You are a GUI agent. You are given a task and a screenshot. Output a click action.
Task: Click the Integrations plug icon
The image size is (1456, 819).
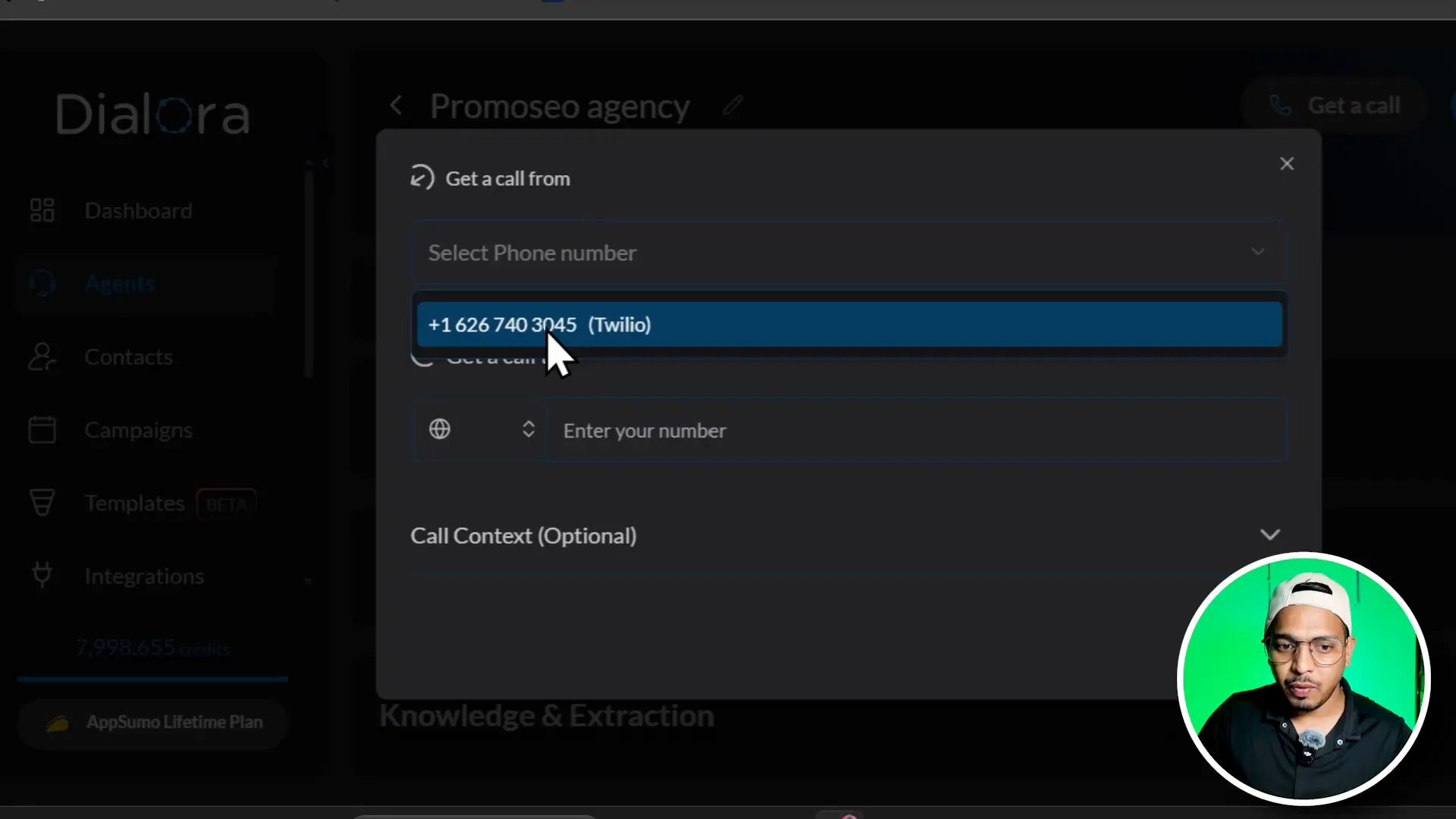(x=42, y=576)
